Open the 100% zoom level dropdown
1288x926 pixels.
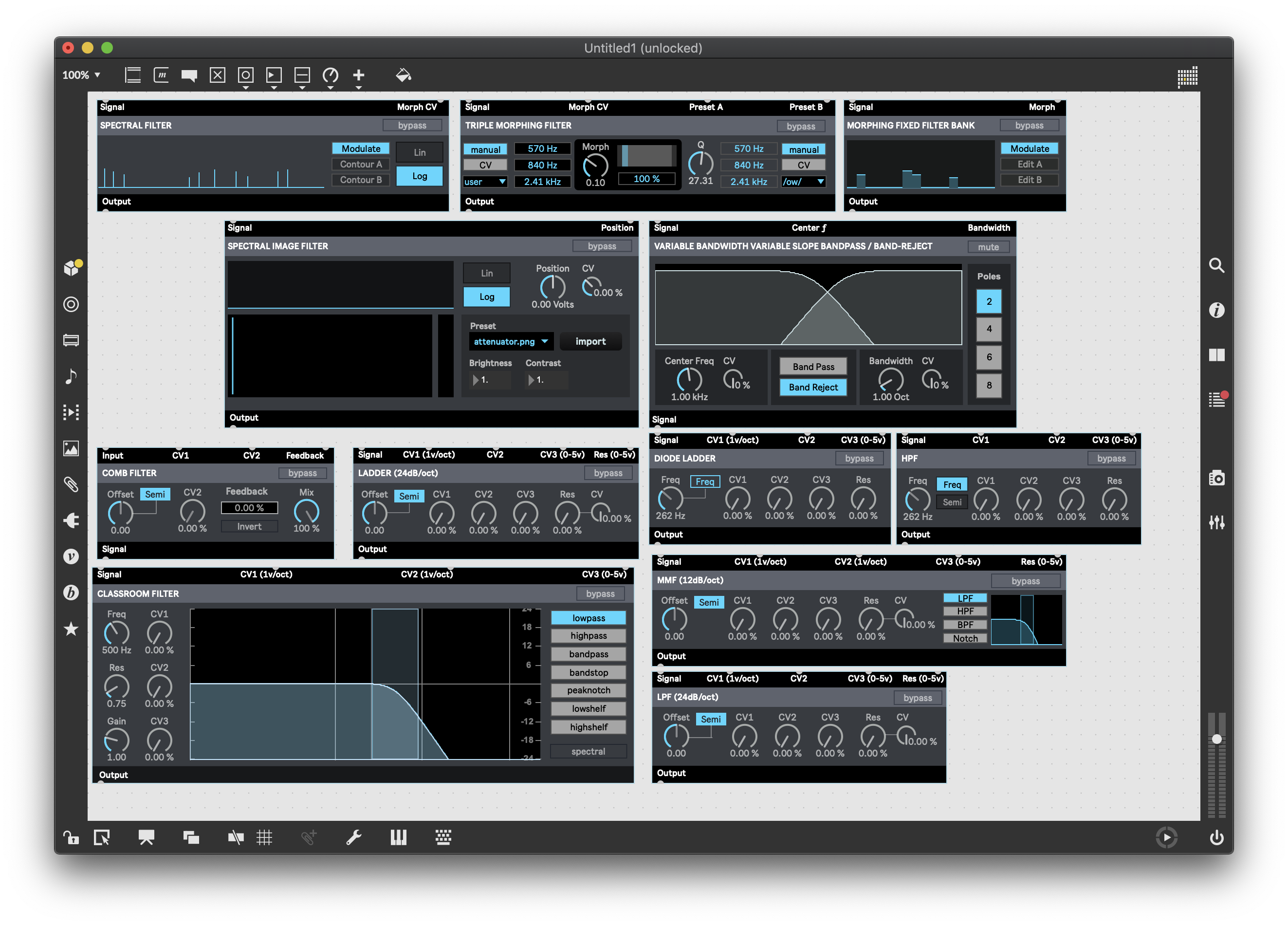tap(81, 75)
